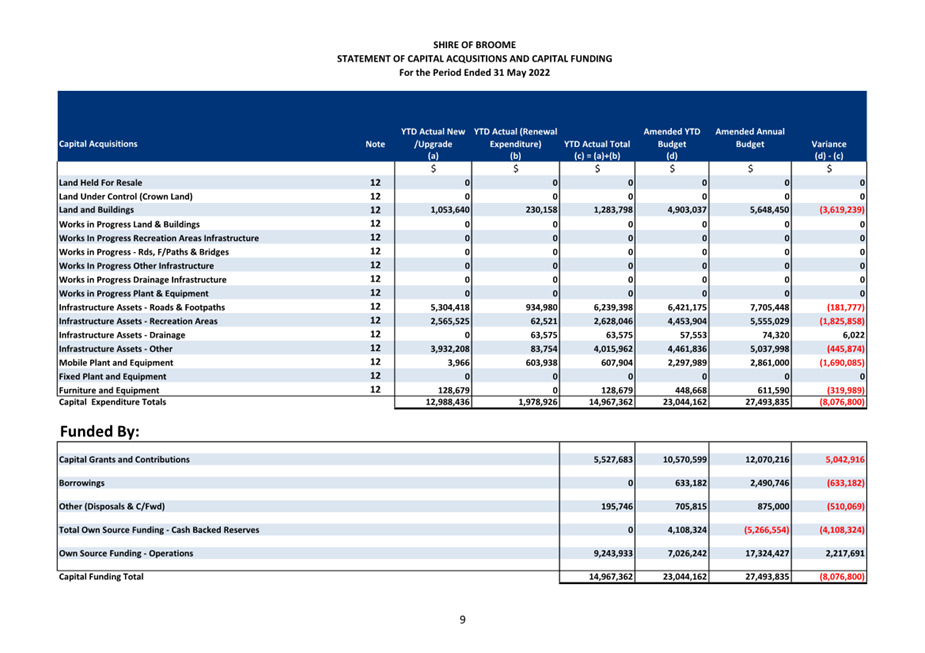This screenshot has width=925, height=653.
Task: Click 'Capital Funding Total' label
Action: pos(101,577)
